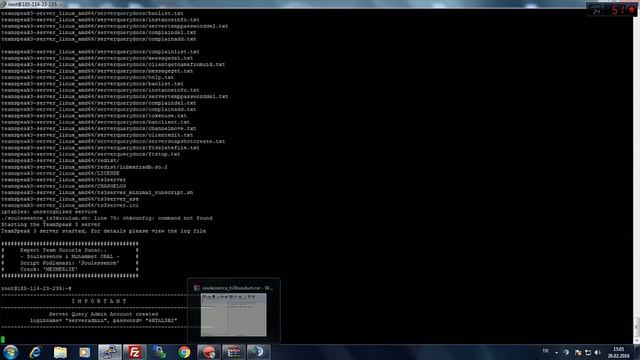Screen dimensions: 640x360
Task: Click 'iptables: unrecognized service' line
Action: [x=49, y=211]
